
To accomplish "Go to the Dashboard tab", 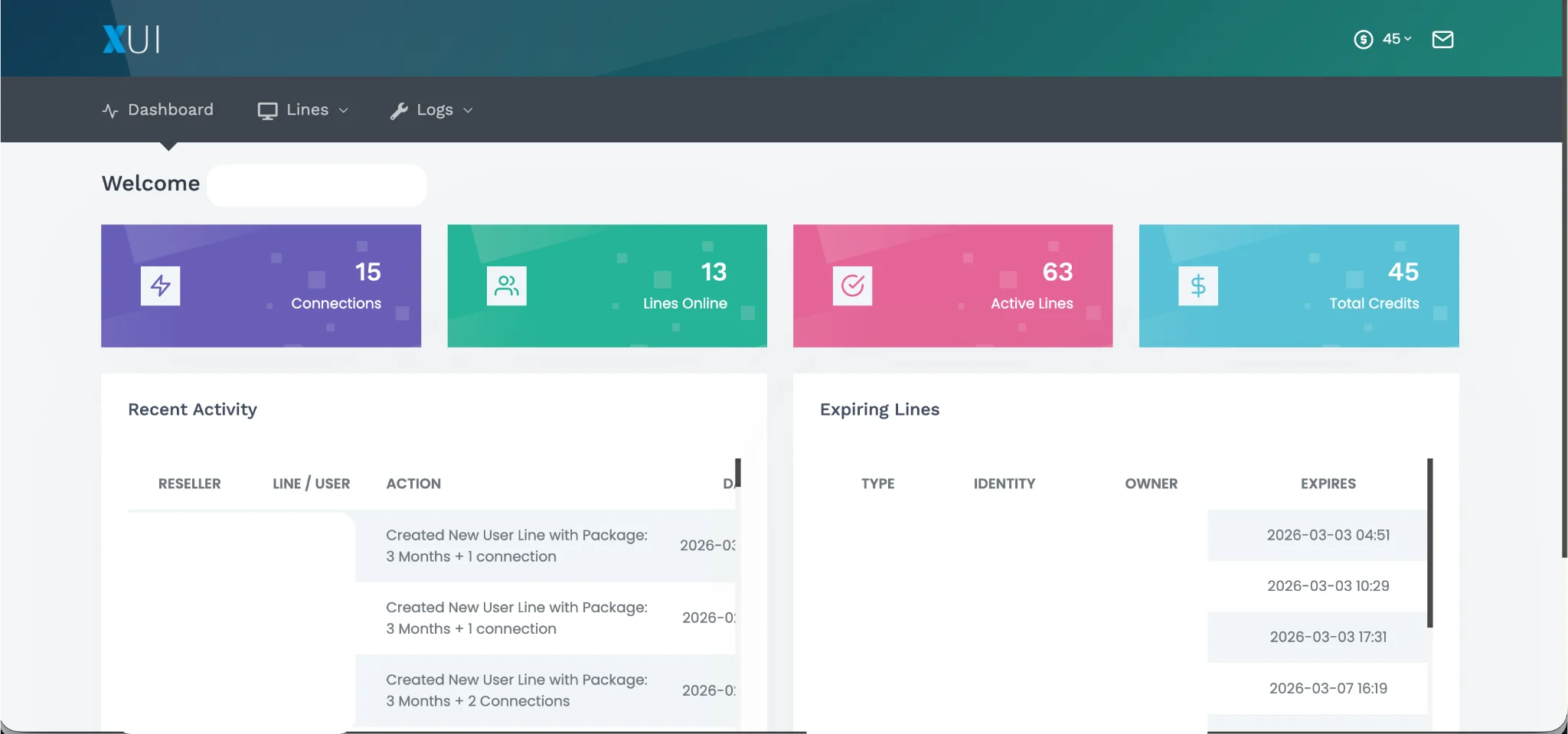I will 158,110.
